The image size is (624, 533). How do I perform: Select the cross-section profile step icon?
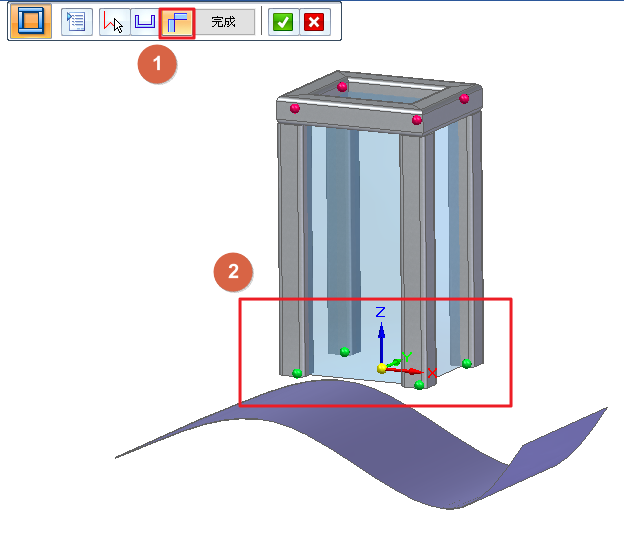145,22
